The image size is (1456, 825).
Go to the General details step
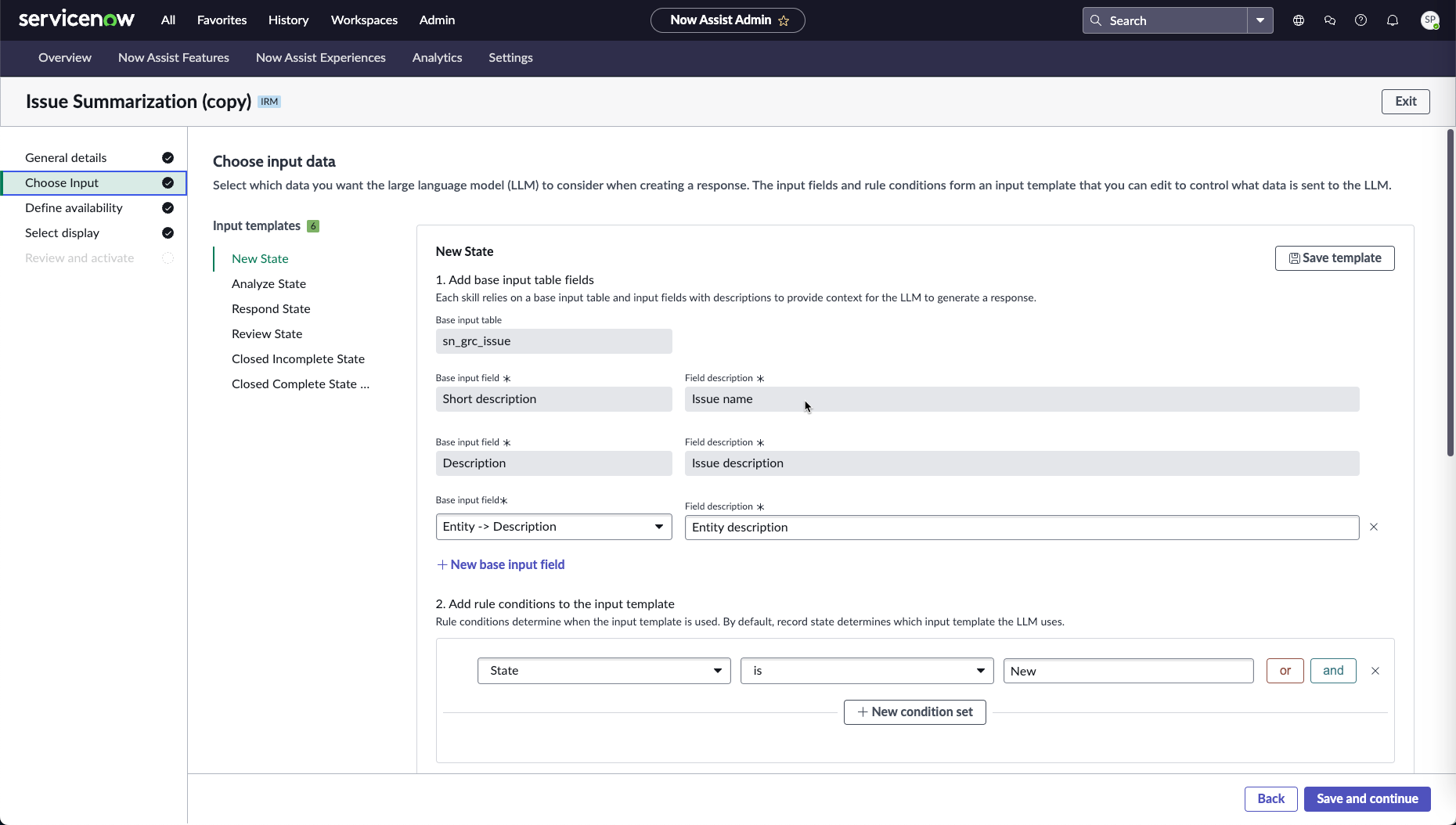pyautogui.click(x=94, y=158)
